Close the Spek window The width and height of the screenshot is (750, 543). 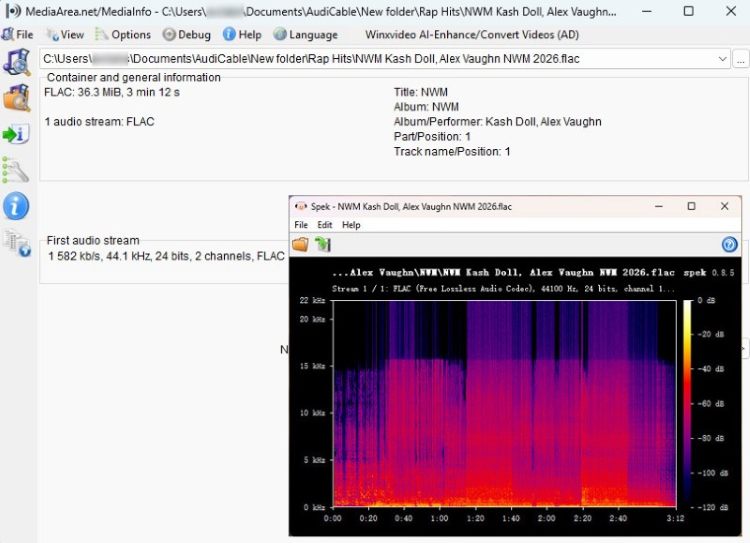tap(724, 206)
